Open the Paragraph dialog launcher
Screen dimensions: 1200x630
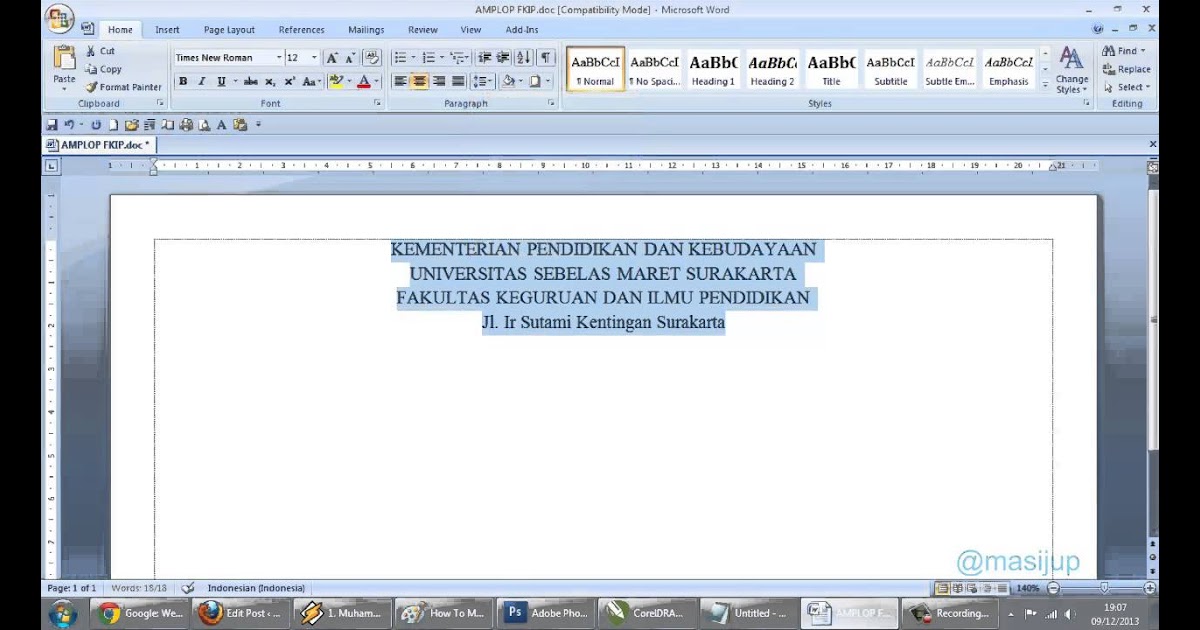point(551,104)
